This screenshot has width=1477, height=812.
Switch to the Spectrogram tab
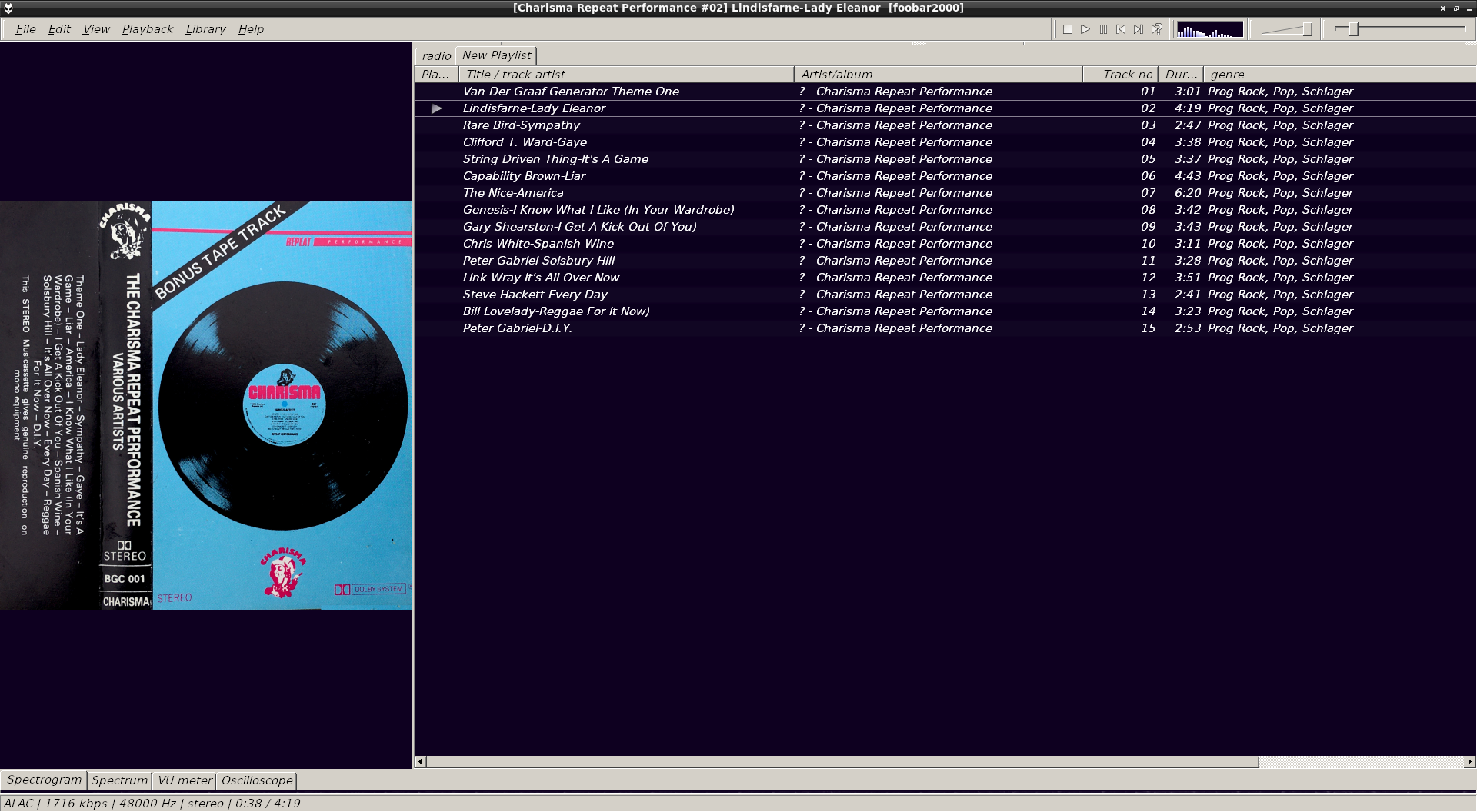pos(44,780)
